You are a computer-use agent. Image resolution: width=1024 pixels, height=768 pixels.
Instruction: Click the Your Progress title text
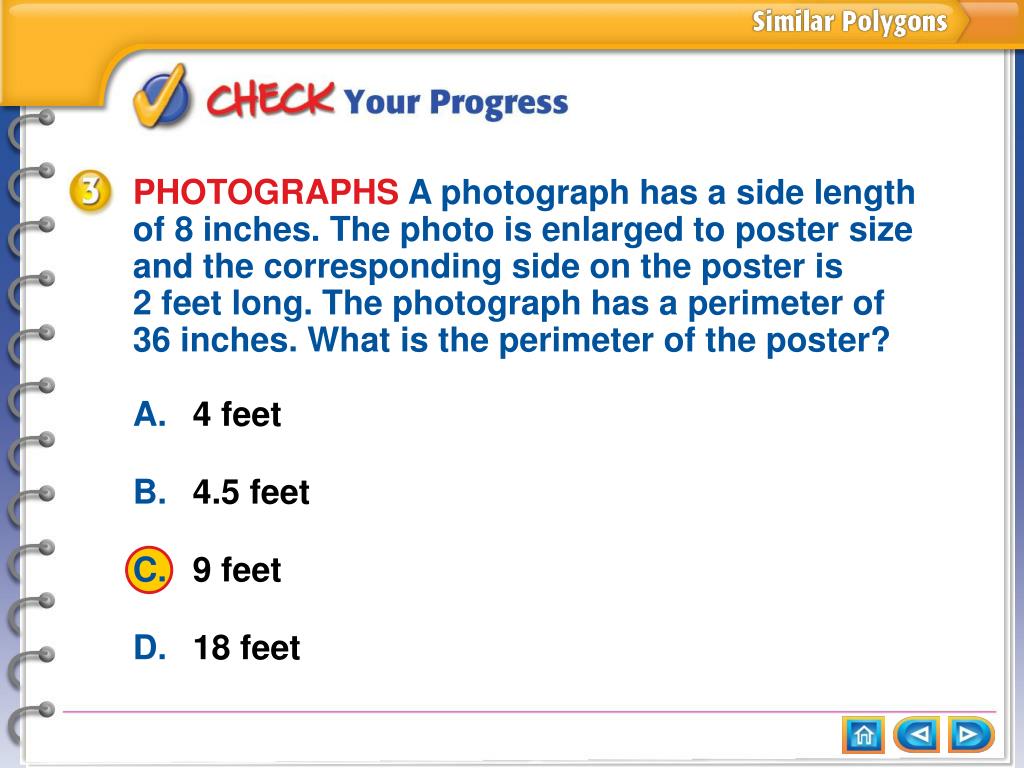(456, 103)
